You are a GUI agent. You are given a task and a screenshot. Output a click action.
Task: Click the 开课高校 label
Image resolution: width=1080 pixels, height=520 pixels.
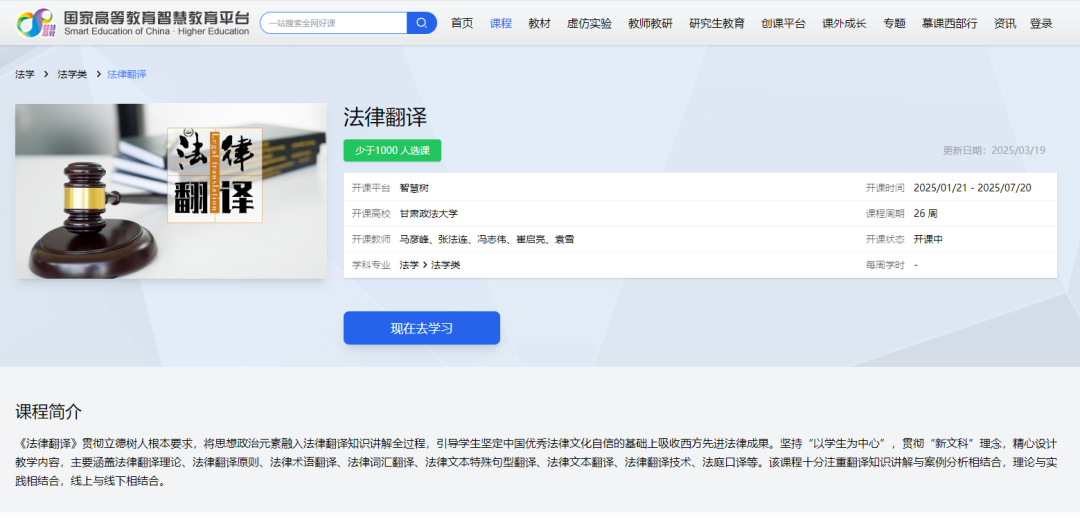(371, 214)
